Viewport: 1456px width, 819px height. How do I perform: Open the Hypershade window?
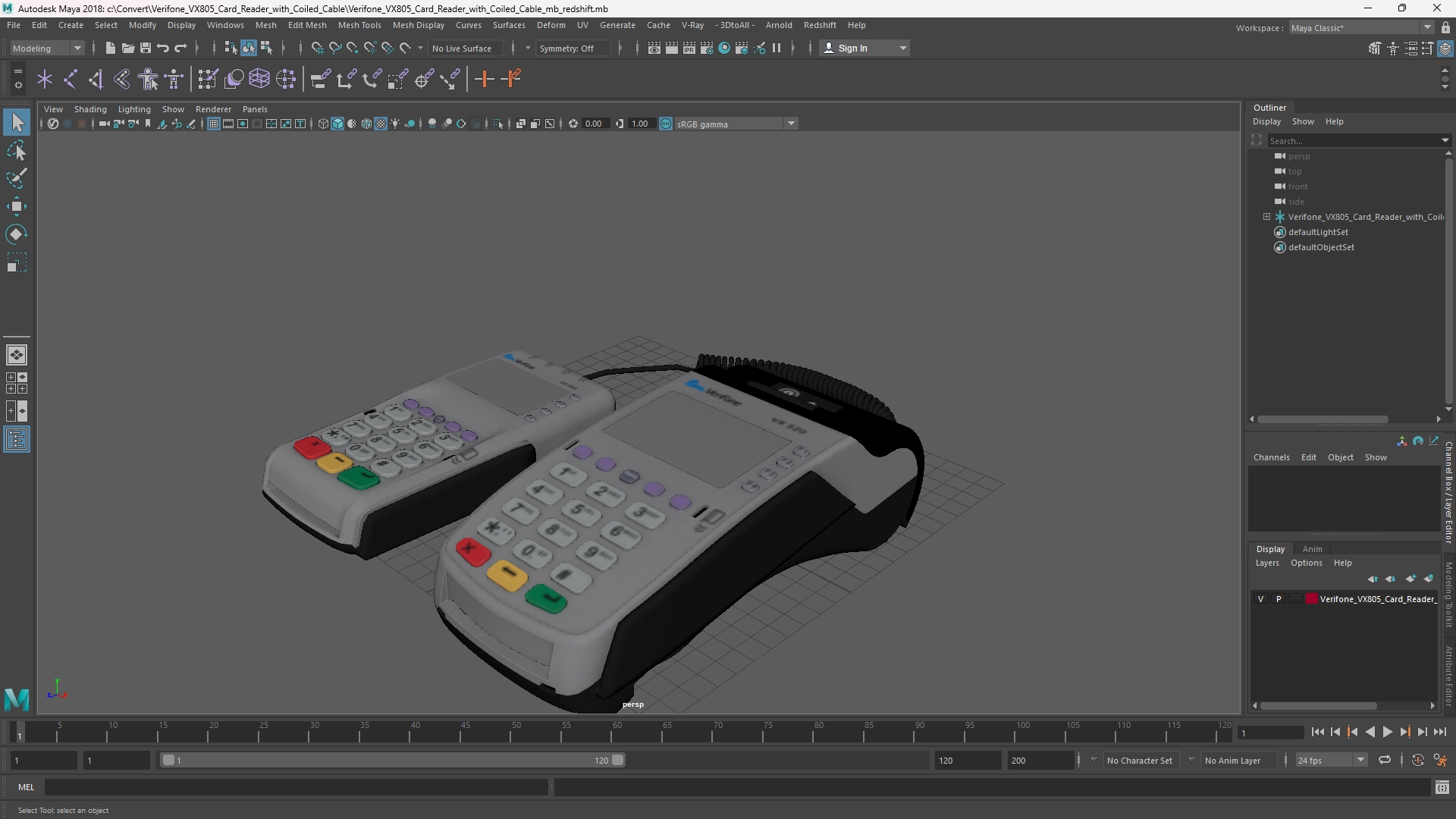724,48
